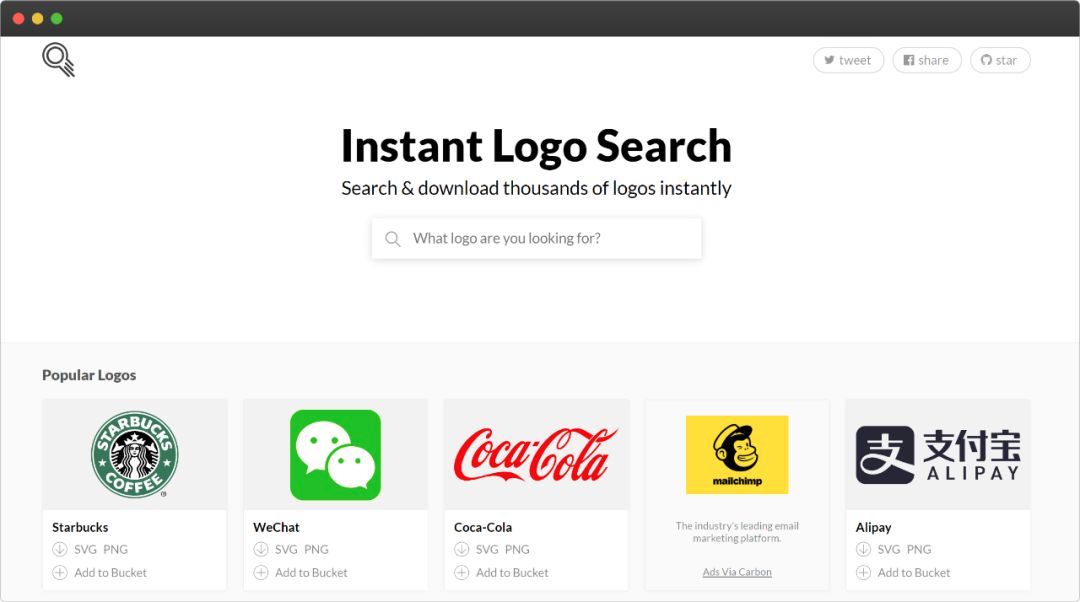Download Starbucks logo as PNG
Viewport: 1080px width, 602px height.
click(116, 549)
